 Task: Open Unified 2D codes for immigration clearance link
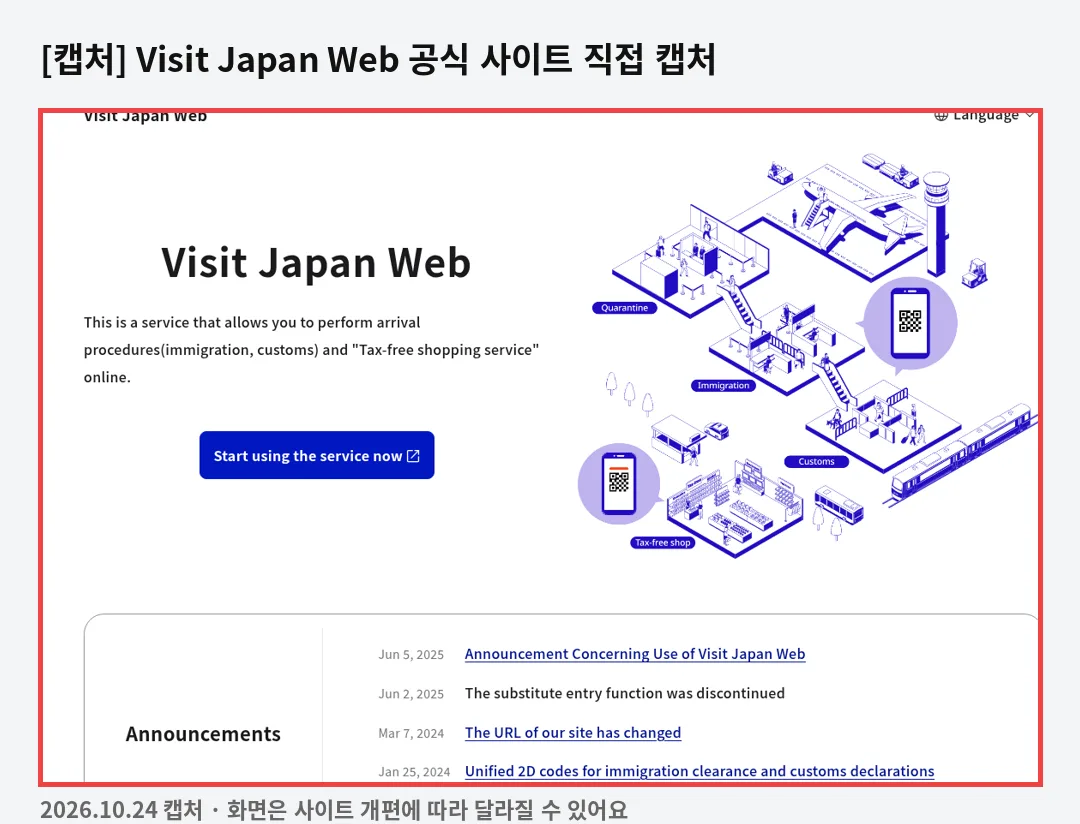click(699, 771)
